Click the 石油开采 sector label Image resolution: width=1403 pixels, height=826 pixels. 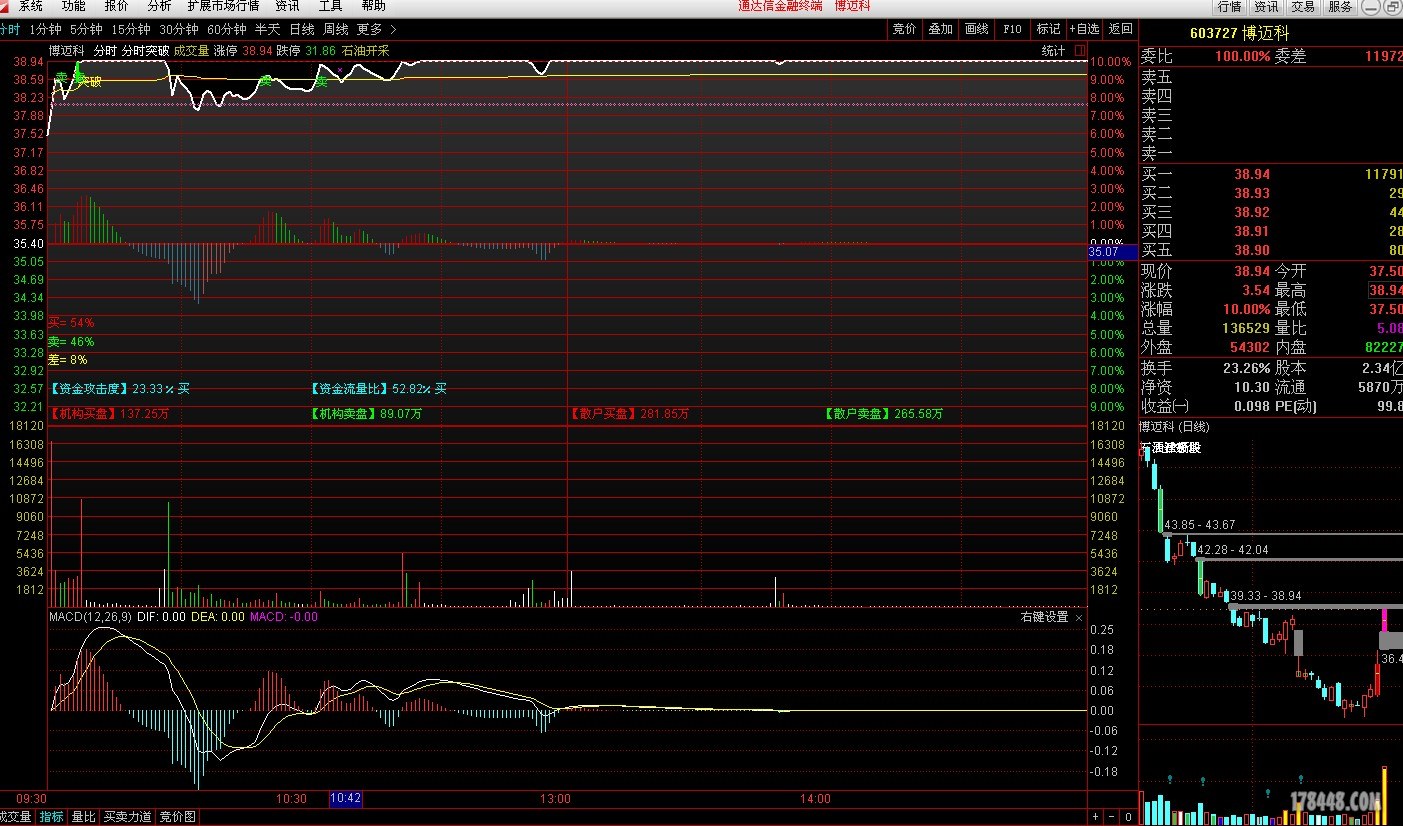point(365,50)
